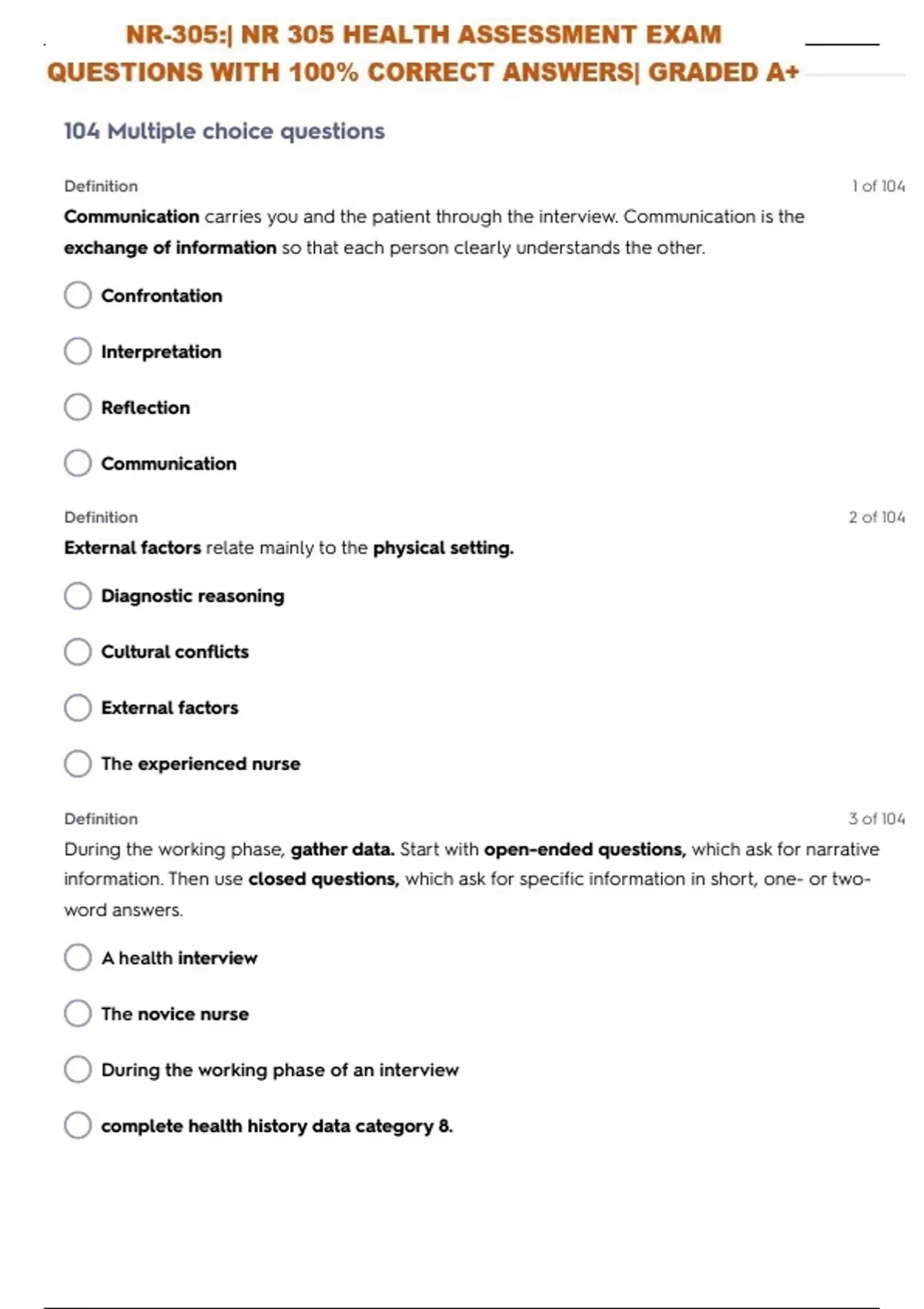Image resolution: width=924 pixels, height=1309 pixels.
Task: Select Diagnostic reasoning radio option
Action: [78, 596]
